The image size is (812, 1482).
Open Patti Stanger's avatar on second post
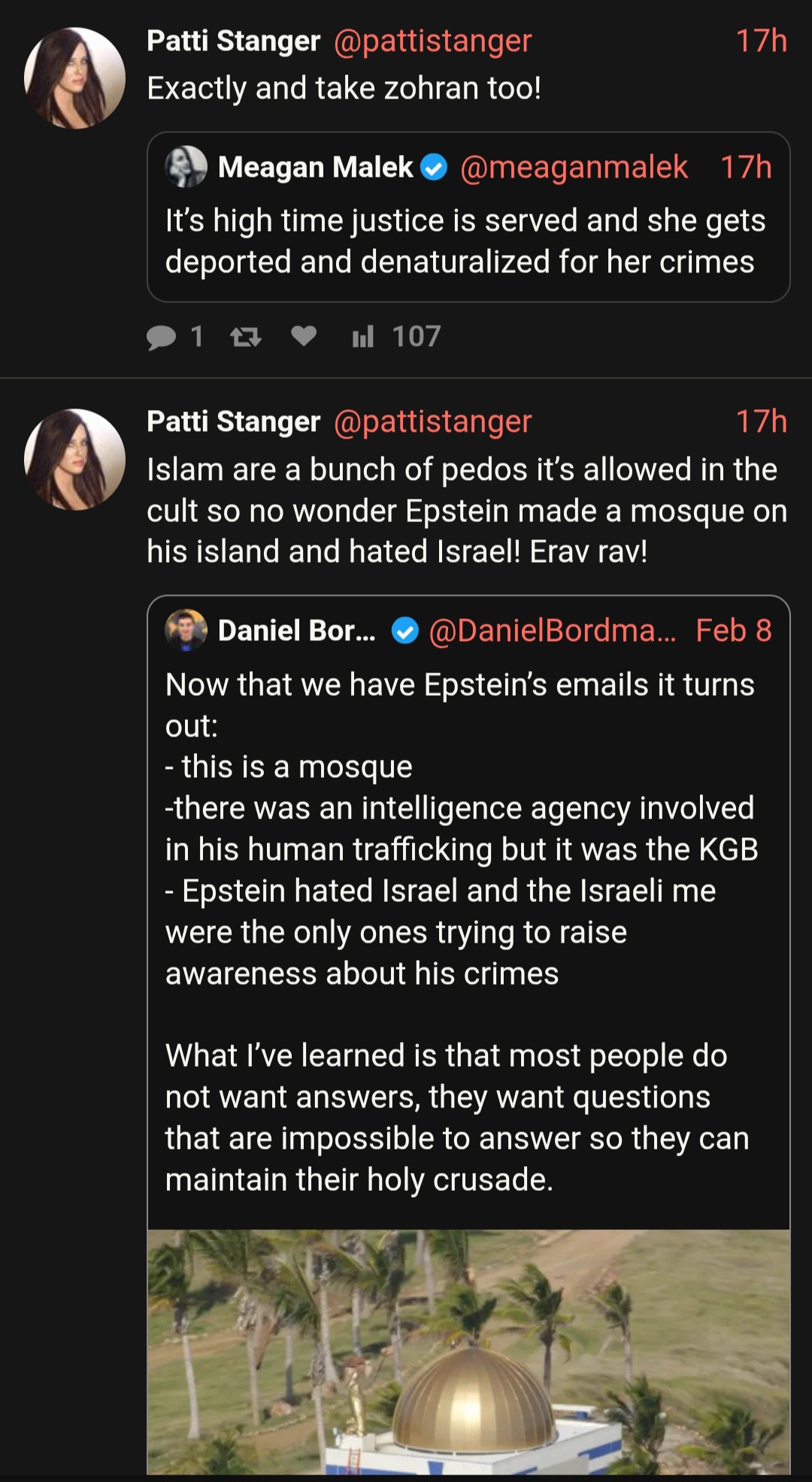(74, 460)
